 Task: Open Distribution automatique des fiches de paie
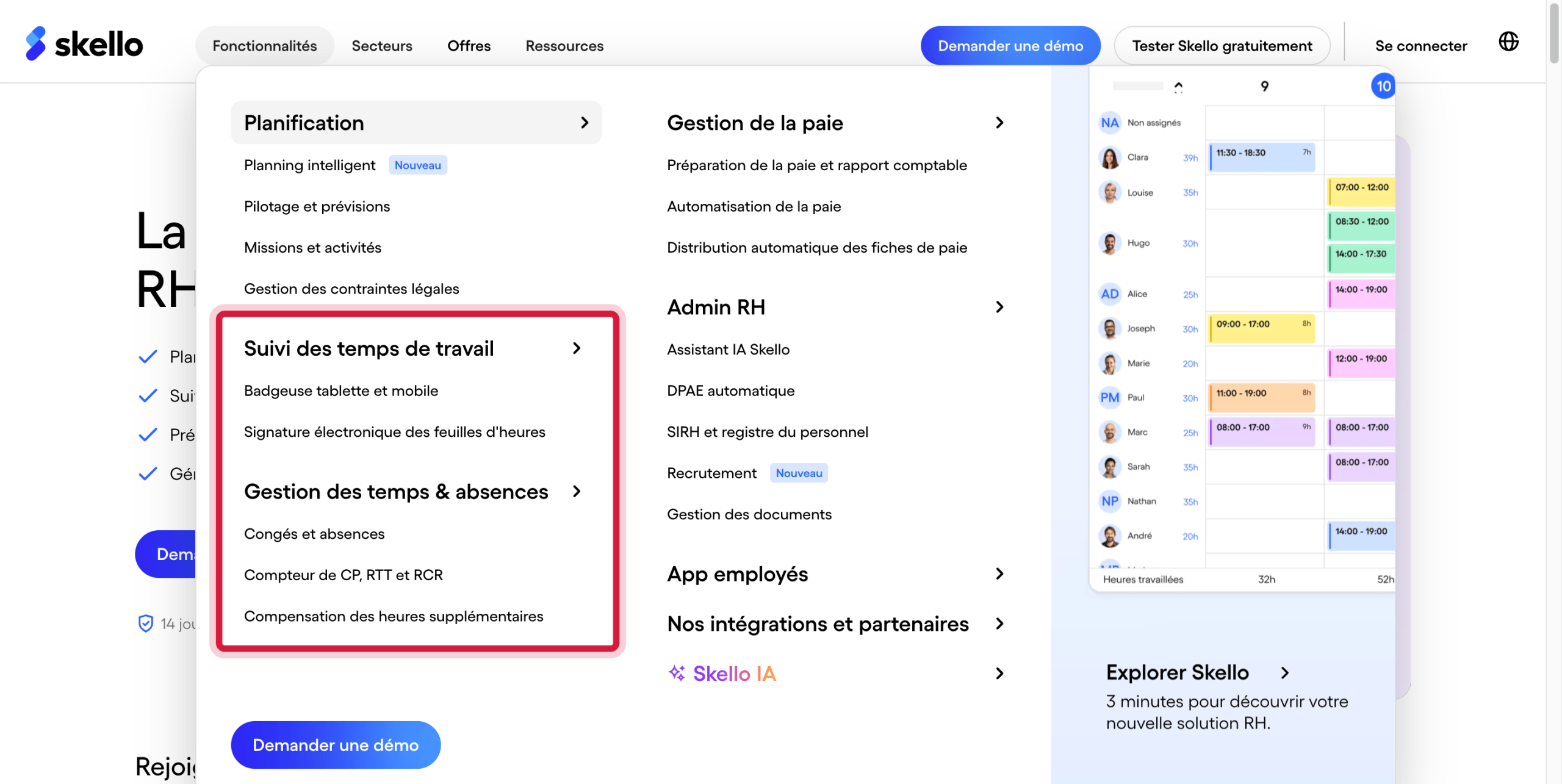pyautogui.click(x=817, y=248)
